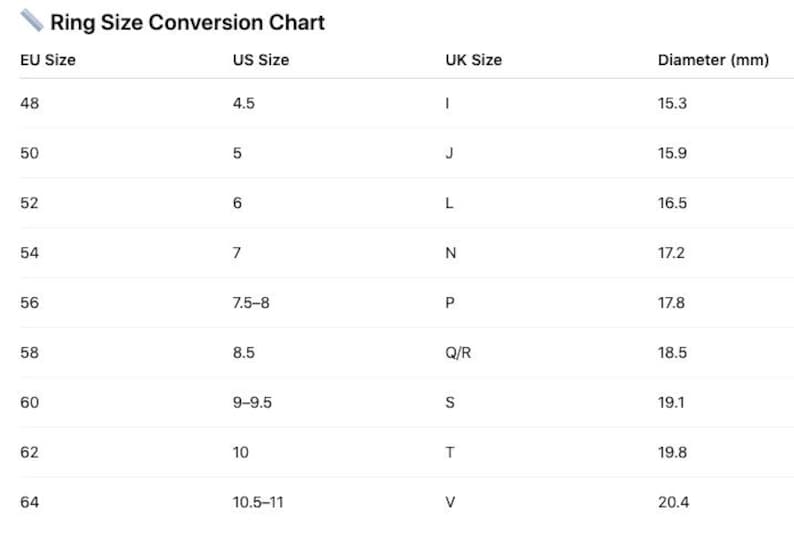Click the US size 7.5–8 cell

[251, 303]
